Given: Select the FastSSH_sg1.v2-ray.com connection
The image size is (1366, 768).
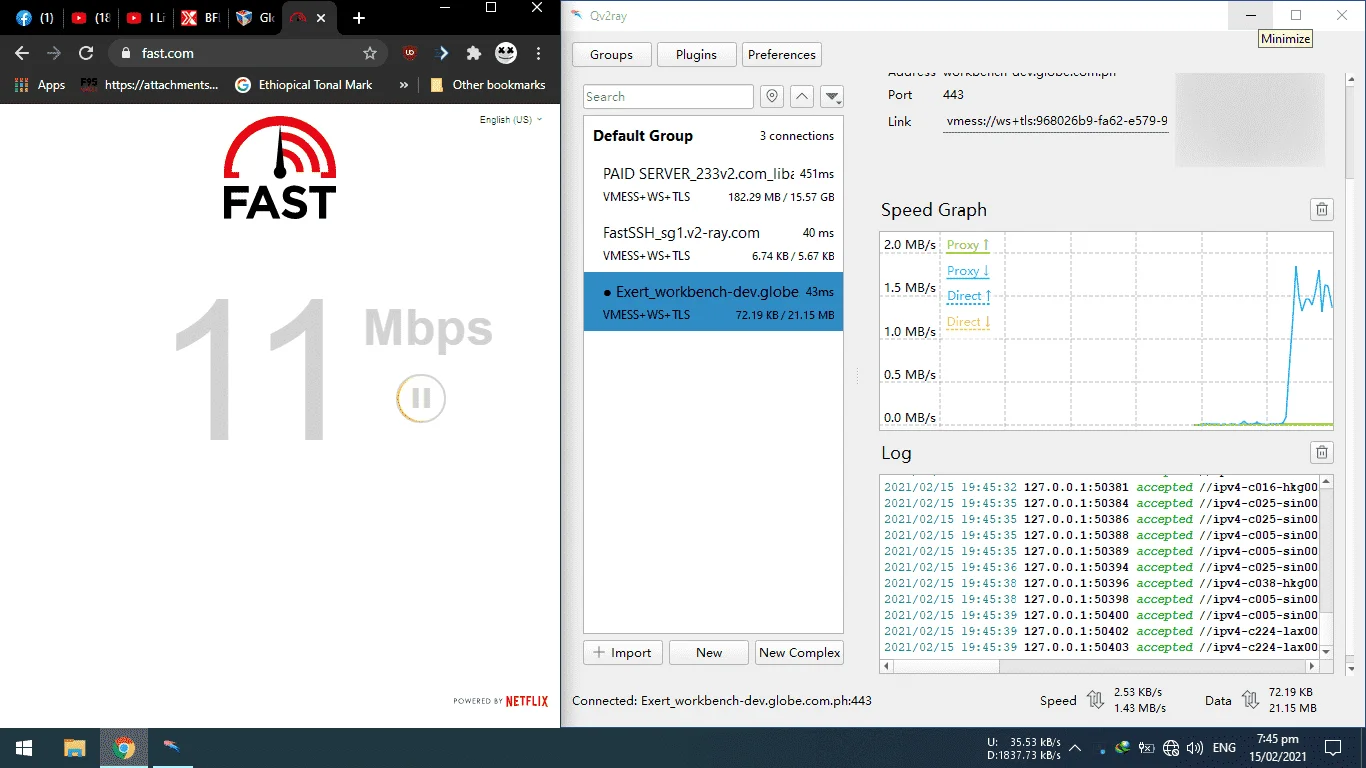Looking at the screenshot, I should 713,244.
